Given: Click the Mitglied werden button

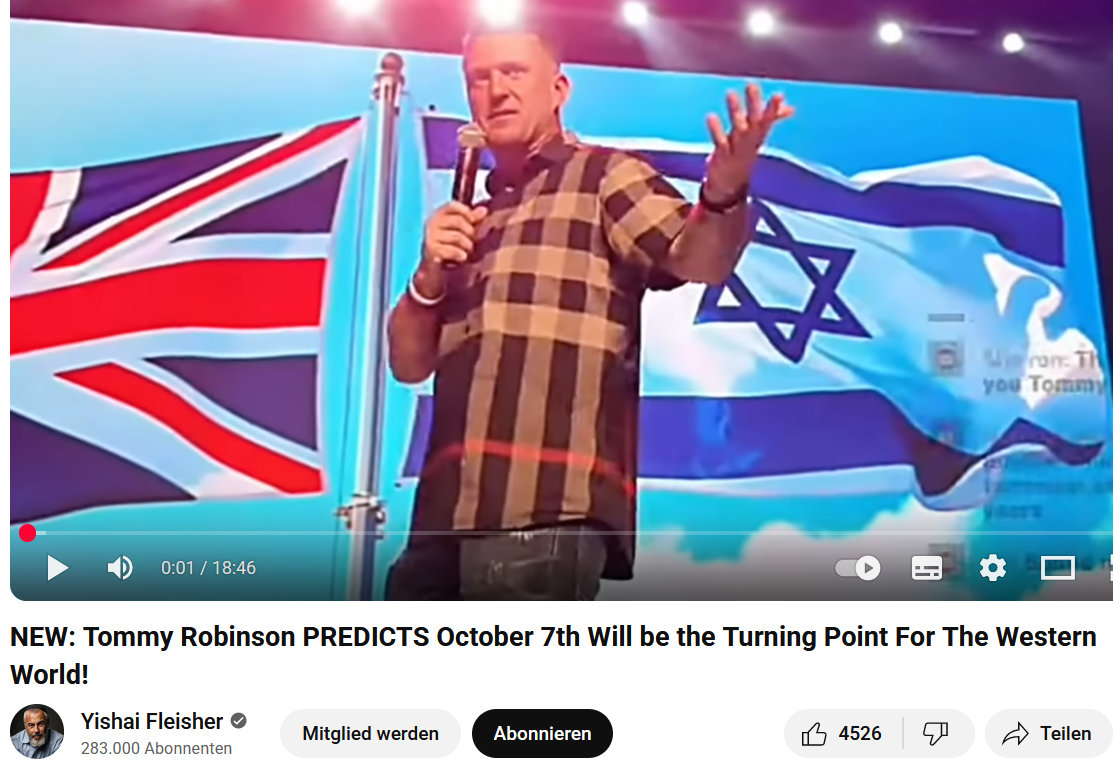Looking at the screenshot, I should coord(371,733).
